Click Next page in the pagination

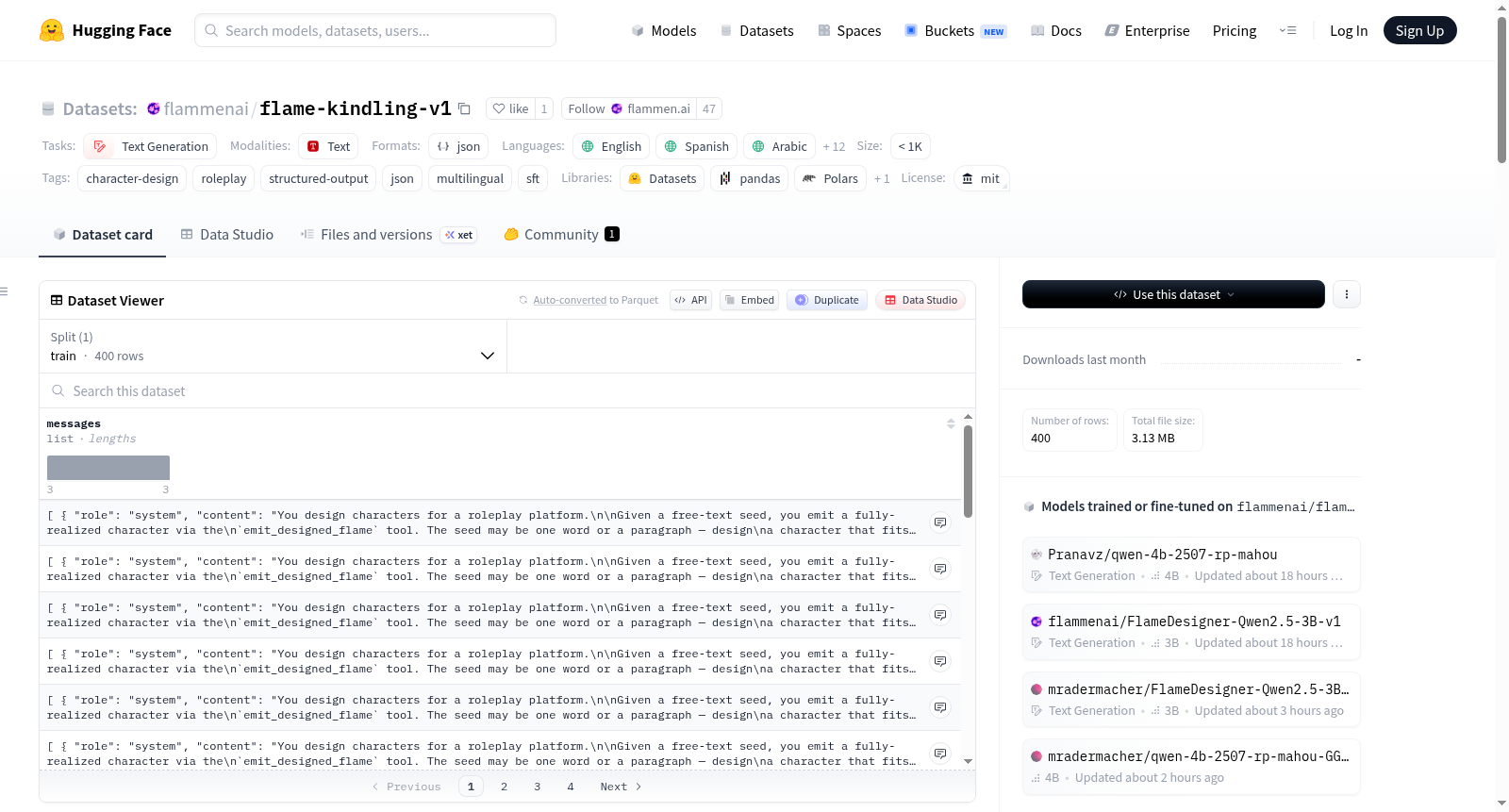click(x=621, y=787)
